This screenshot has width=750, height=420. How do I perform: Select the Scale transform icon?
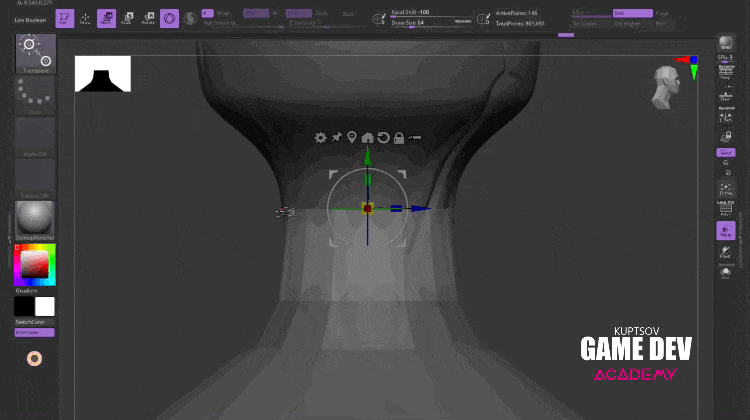(127, 19)
